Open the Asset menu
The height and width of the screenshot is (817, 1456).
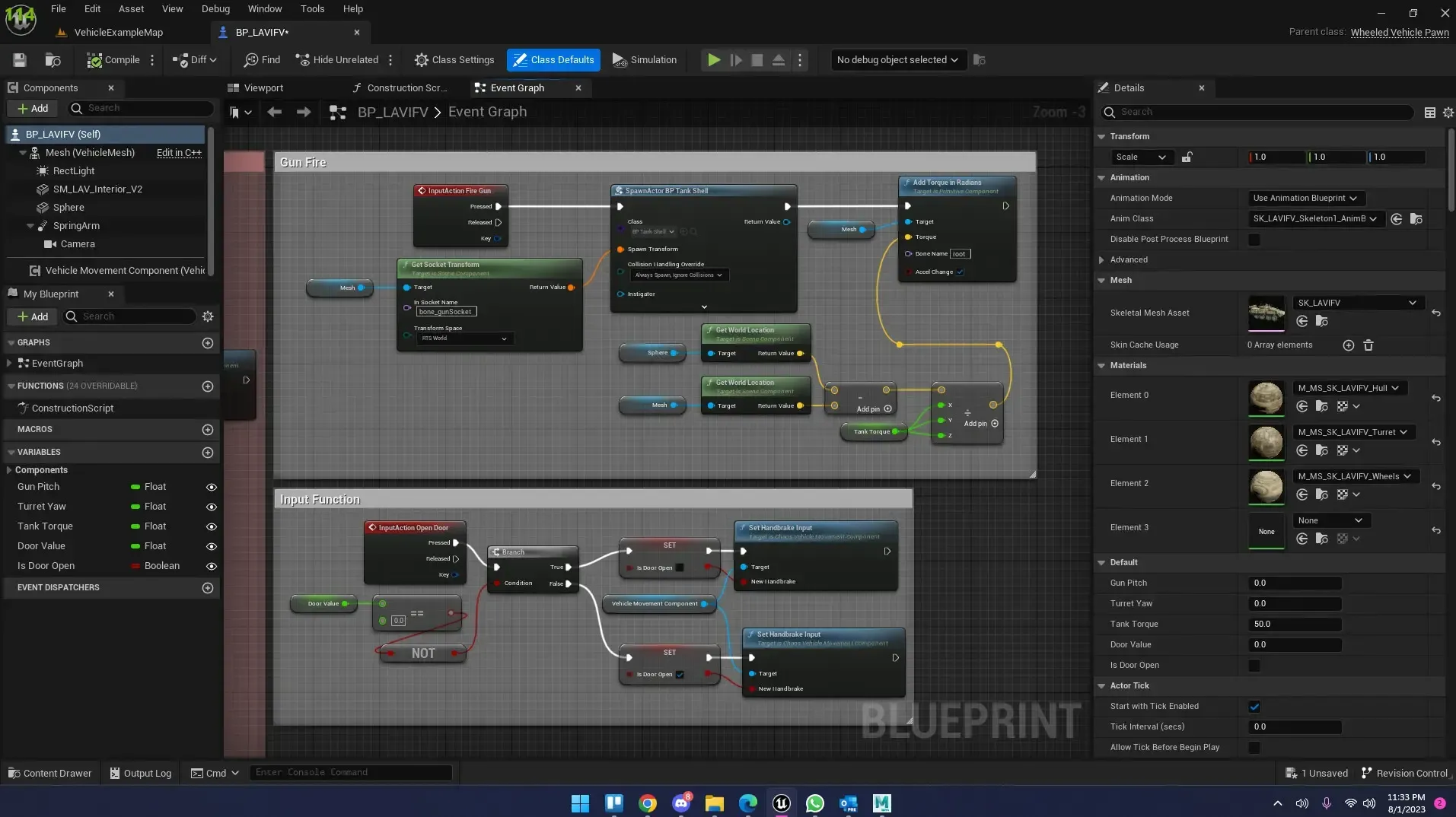pyautogui.click(x=131, y=9)
